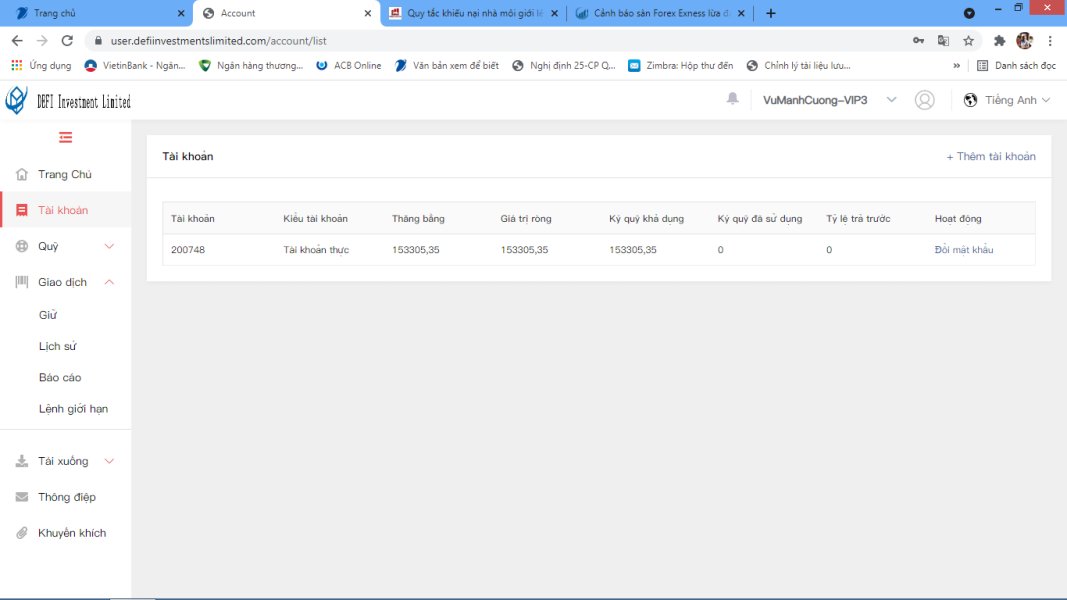
Task: Click the Google Translate icon in address bar
Action: [x=943, y=41]
